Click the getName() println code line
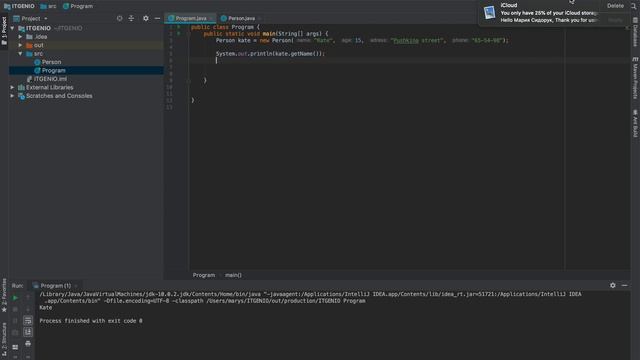 tap(270, 53)
